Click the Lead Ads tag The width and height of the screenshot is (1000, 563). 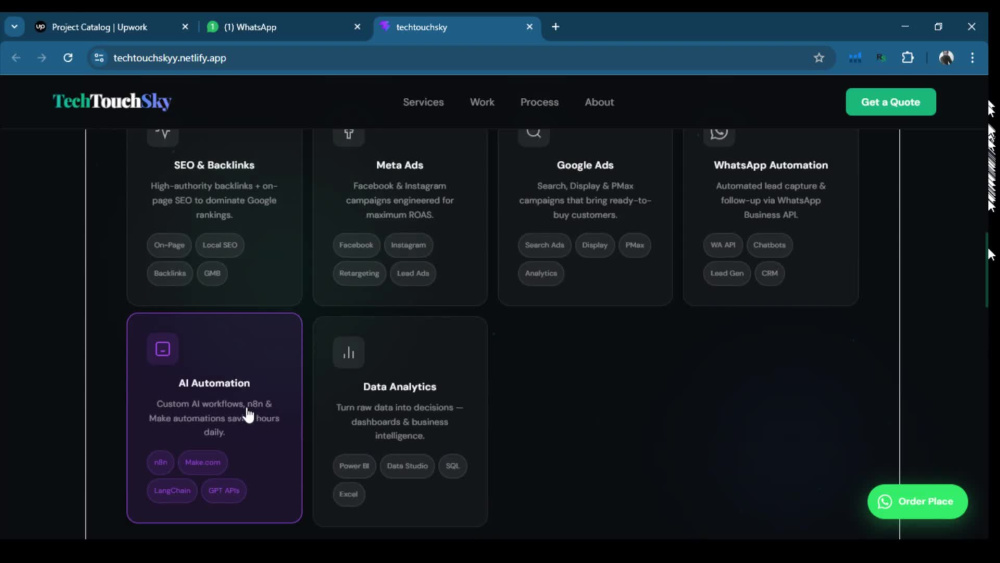tap(413, 274)
